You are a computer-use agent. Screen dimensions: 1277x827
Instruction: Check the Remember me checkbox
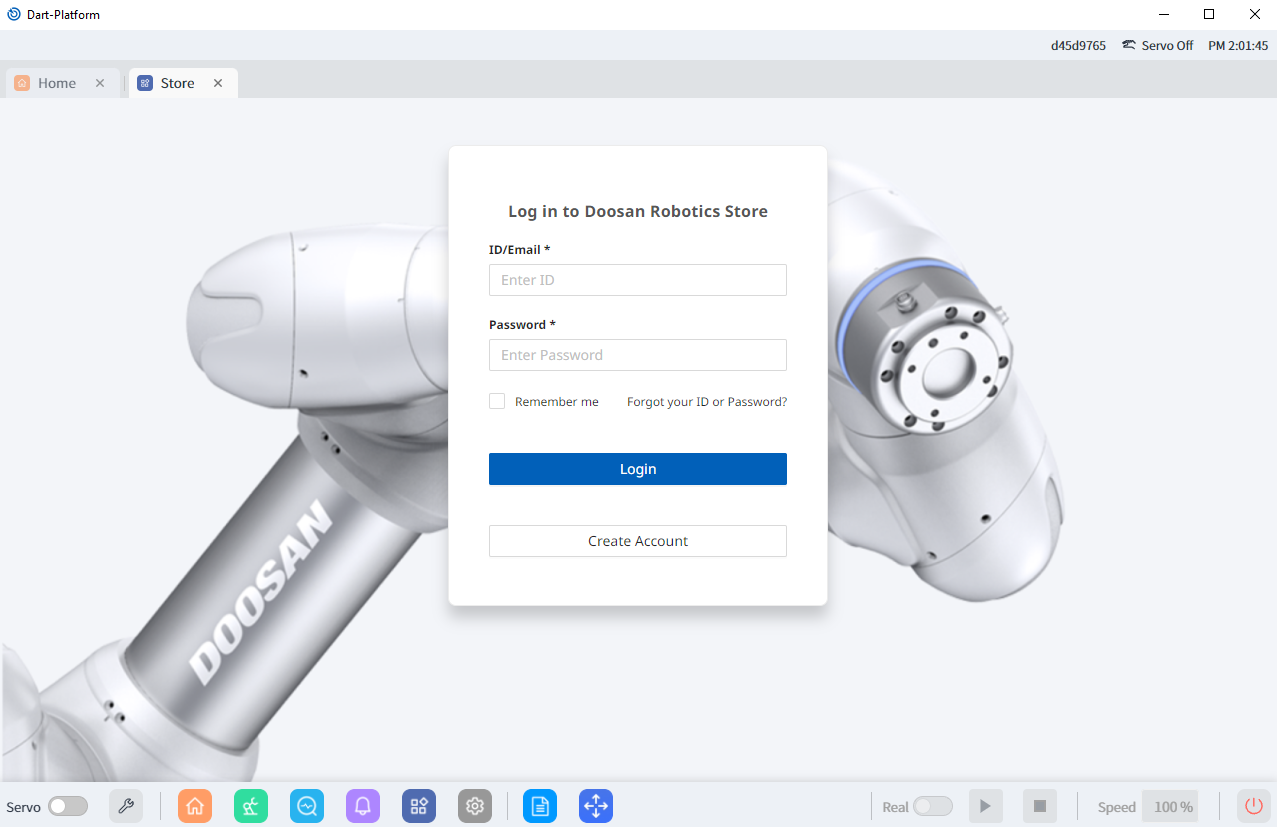[x=497, y=401]
